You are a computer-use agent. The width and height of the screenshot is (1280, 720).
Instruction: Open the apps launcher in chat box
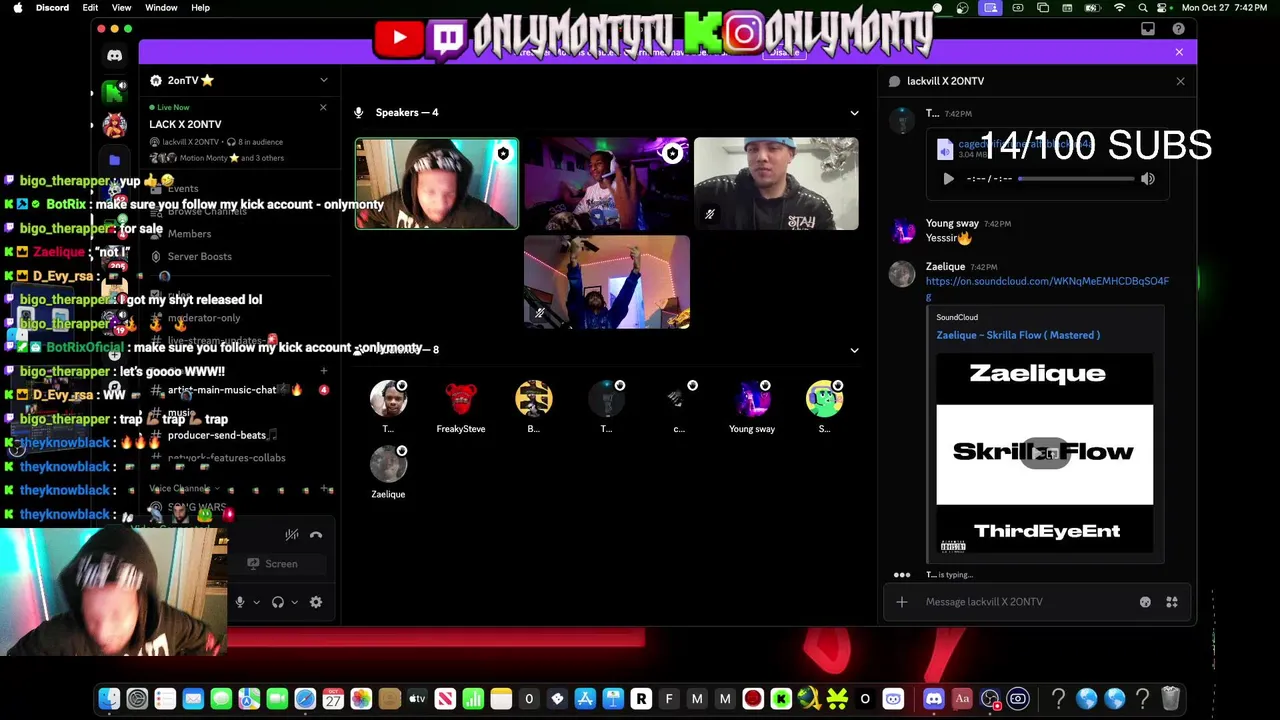[1172, 602]
